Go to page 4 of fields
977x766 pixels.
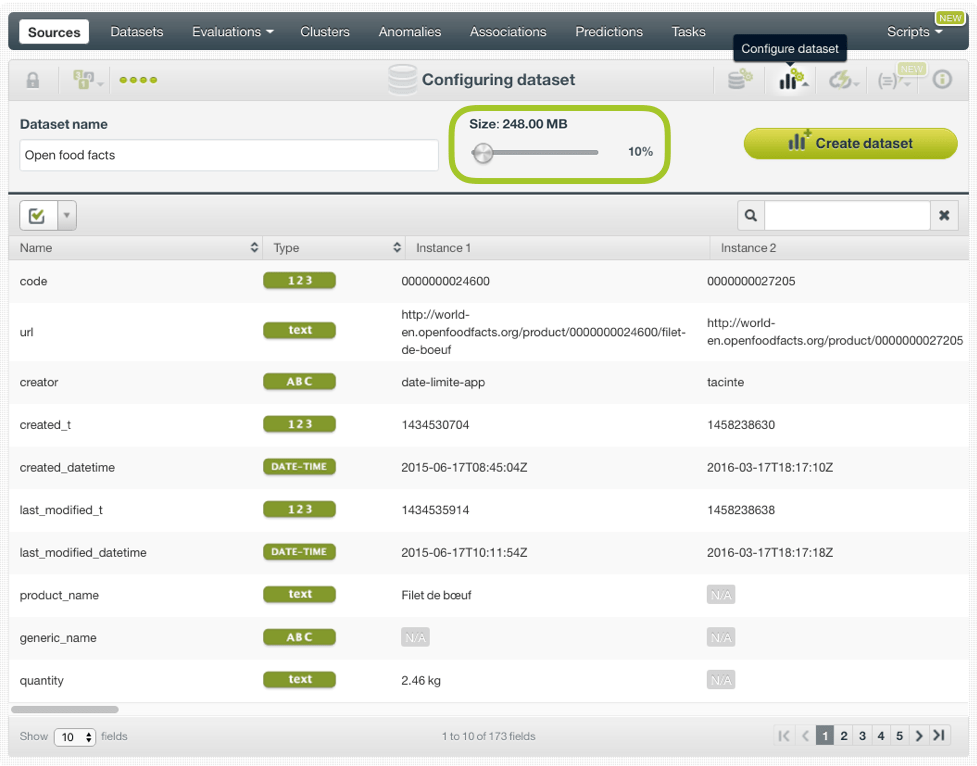pyautogui.click(x=880, y=736)
